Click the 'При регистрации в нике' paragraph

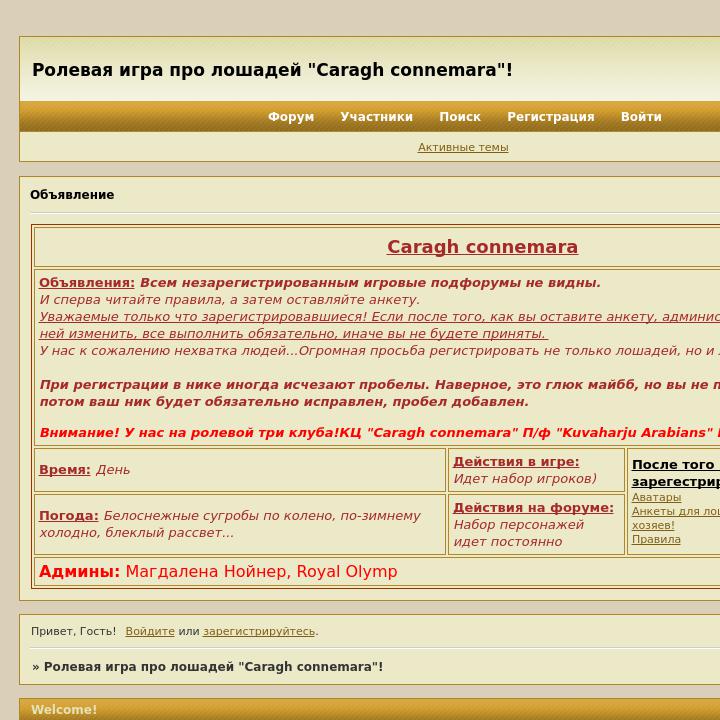[x=379, y=393]
